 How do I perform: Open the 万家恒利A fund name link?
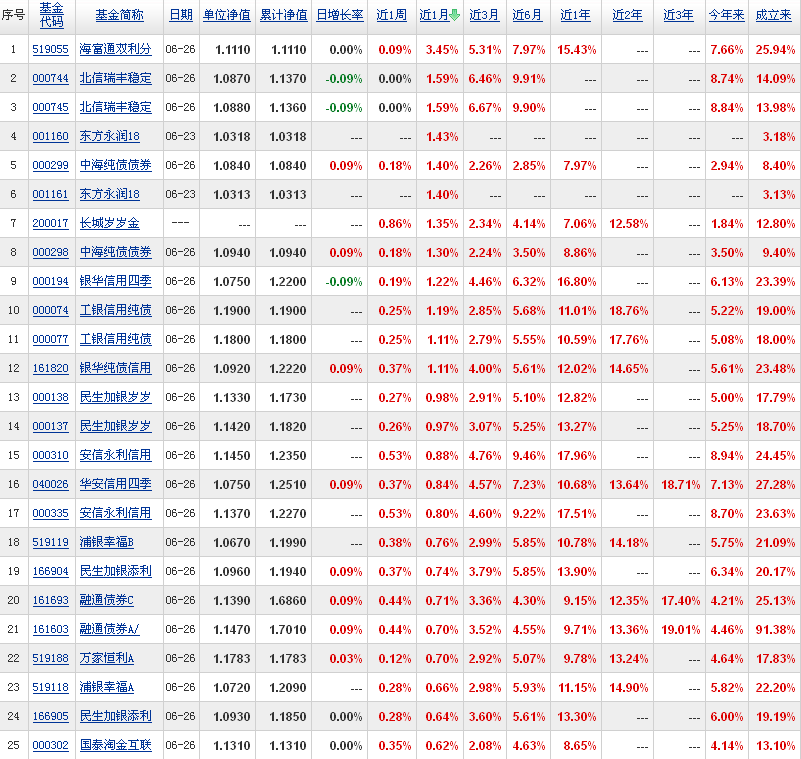(x=106, y=658)
